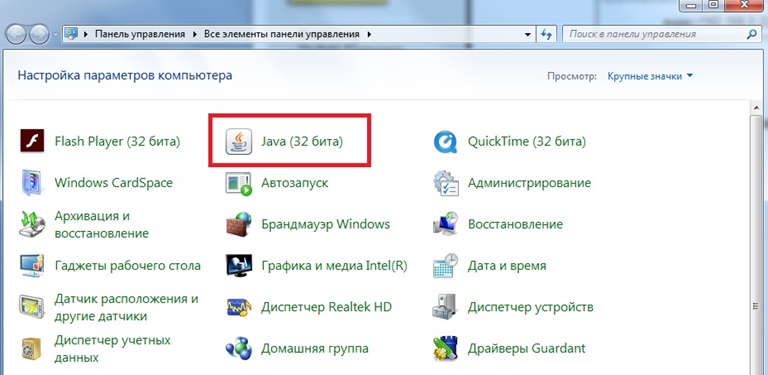Click the refresh button next to address bar
The image size is (768, 375).
(546, 34)
